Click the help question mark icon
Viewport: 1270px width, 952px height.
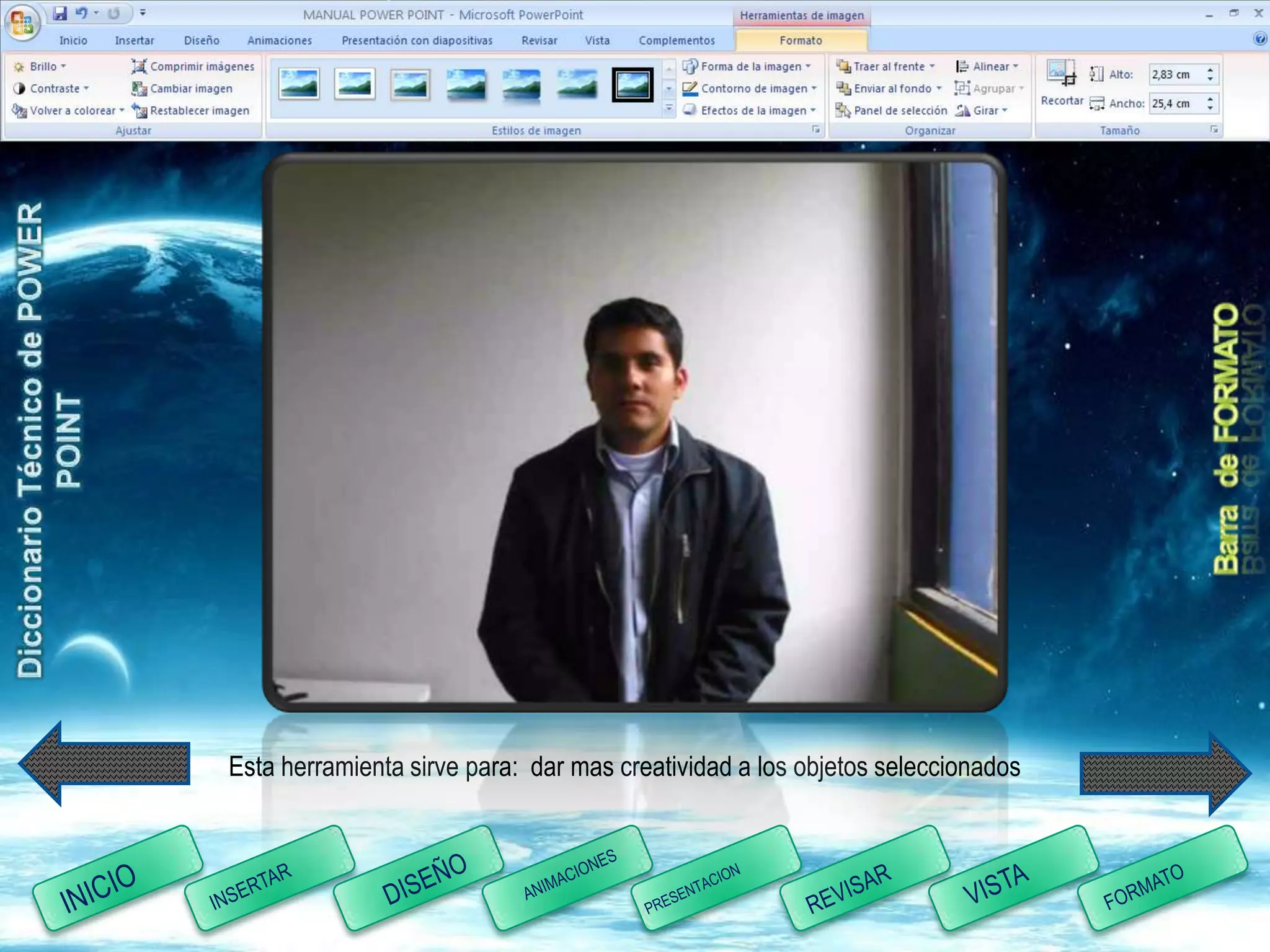(x=1259, y=39)
